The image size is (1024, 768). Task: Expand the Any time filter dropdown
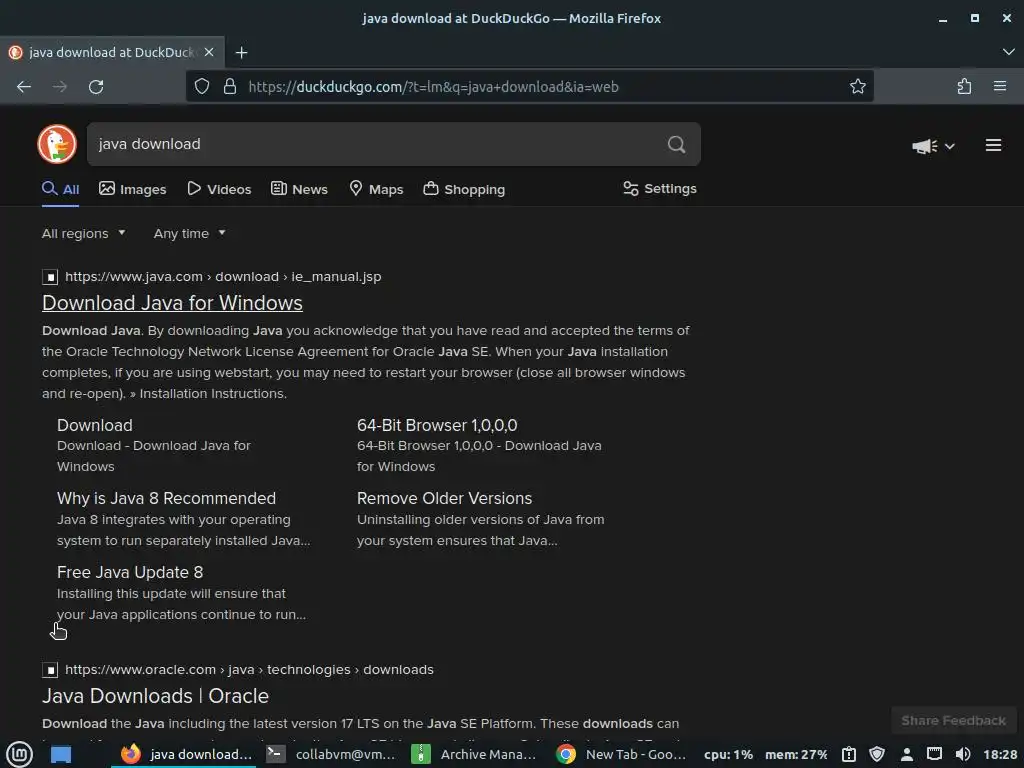(x=189, y=234)
